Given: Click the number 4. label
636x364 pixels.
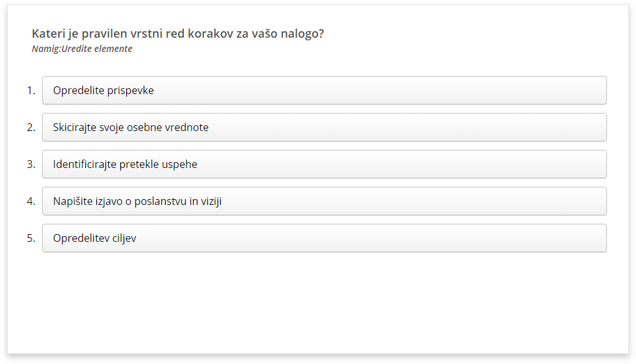Looking at the screenshot, I should [31, 201].
